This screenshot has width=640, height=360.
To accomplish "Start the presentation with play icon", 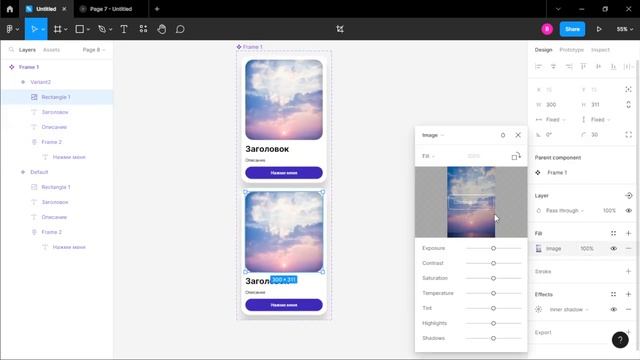I will click(x=599, y=29).
